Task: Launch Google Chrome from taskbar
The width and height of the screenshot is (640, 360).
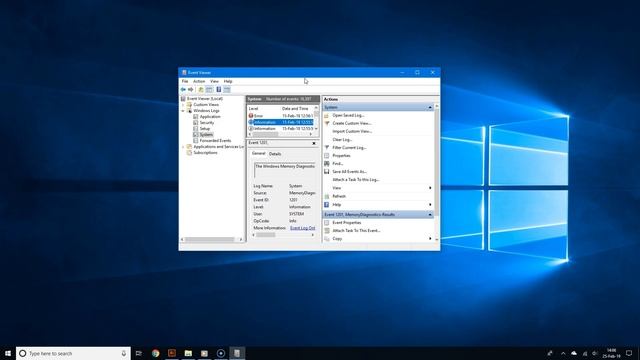Action: (x=156, y=353)
